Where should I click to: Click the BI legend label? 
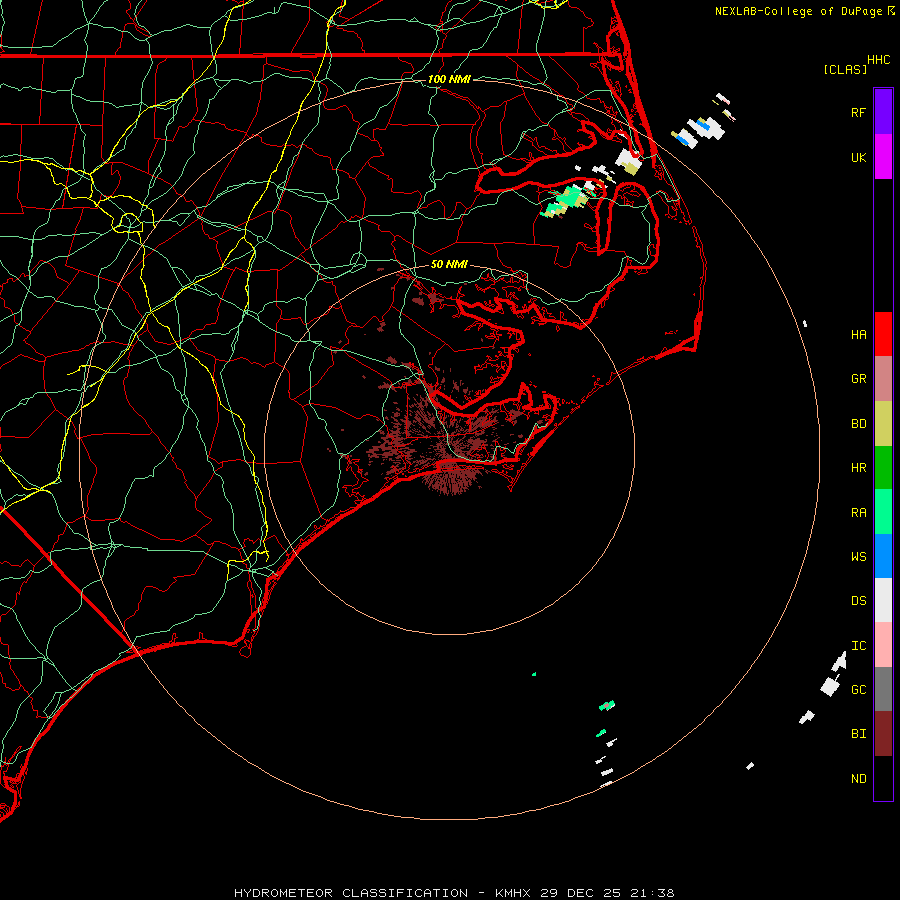pyautogui.click(x=858, y=734)
